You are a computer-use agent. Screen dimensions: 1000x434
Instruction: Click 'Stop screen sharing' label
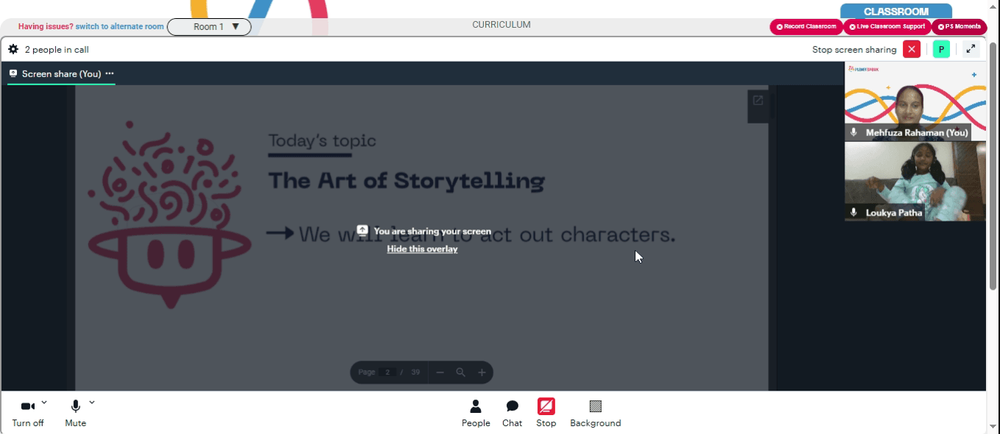coord(854,50)
